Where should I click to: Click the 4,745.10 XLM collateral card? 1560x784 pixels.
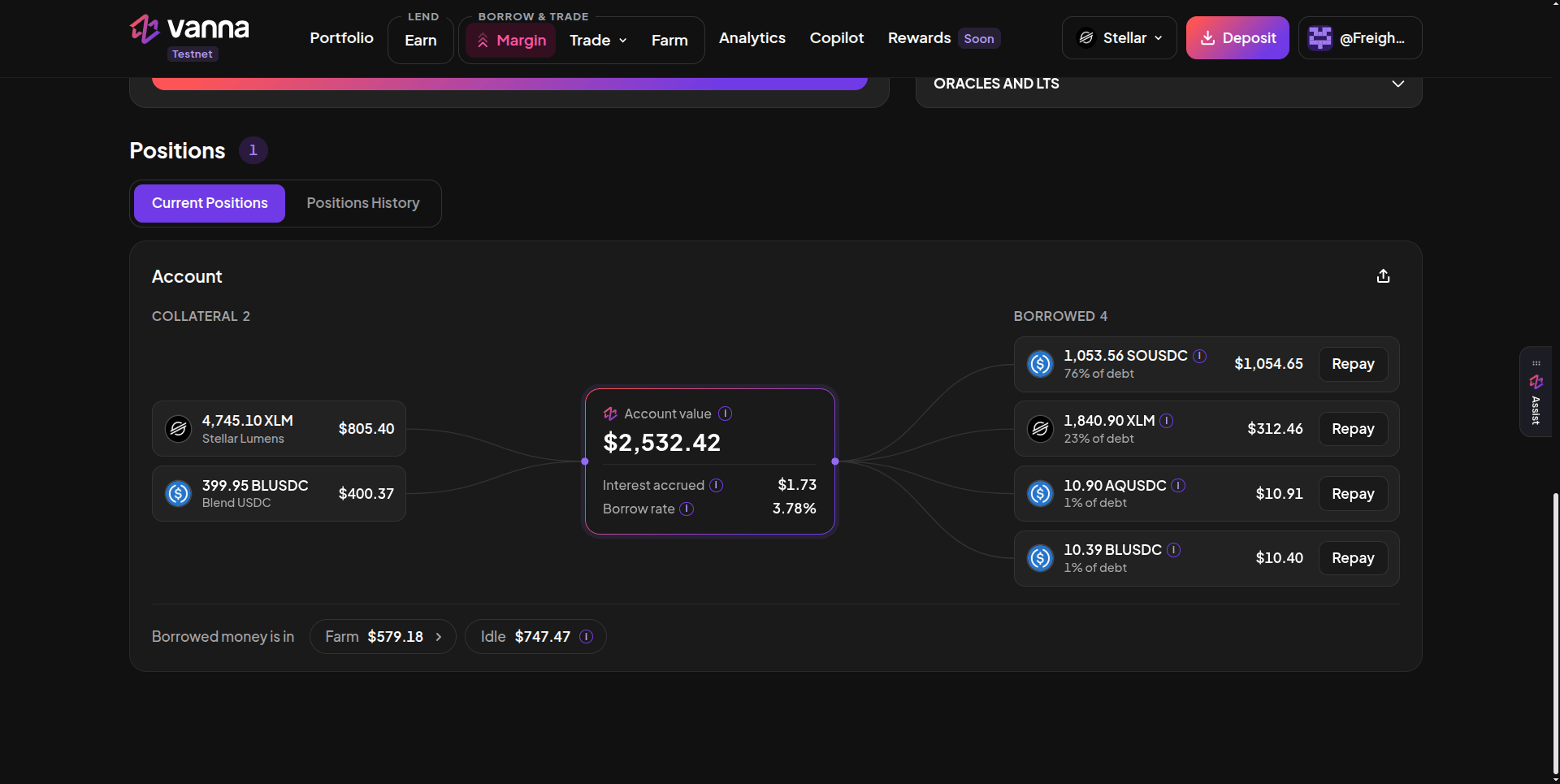point(279,429)
